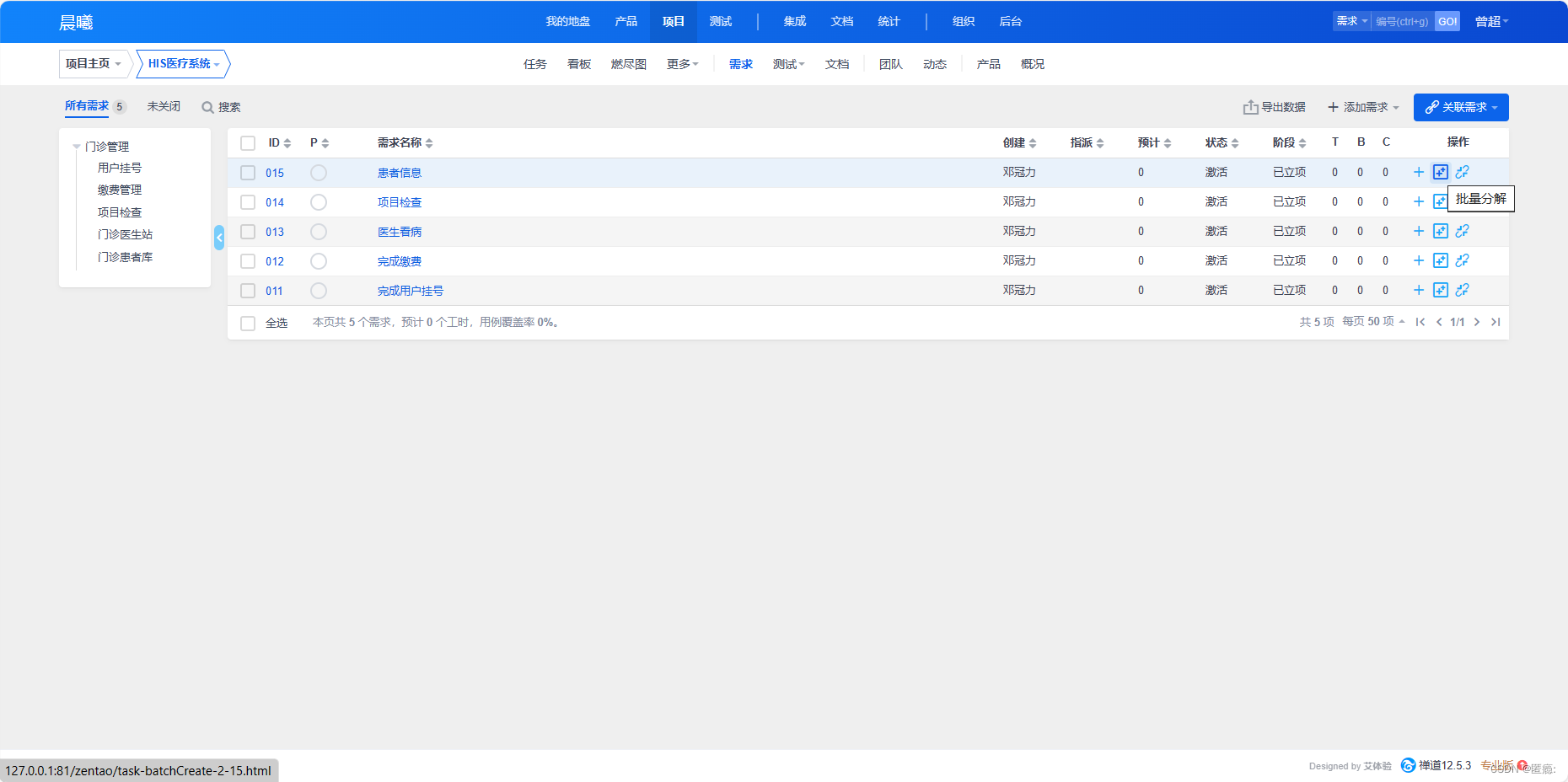Open 产品 in top menu
Viewport: 1568px width, 782px height.
(x=626, y=22)
